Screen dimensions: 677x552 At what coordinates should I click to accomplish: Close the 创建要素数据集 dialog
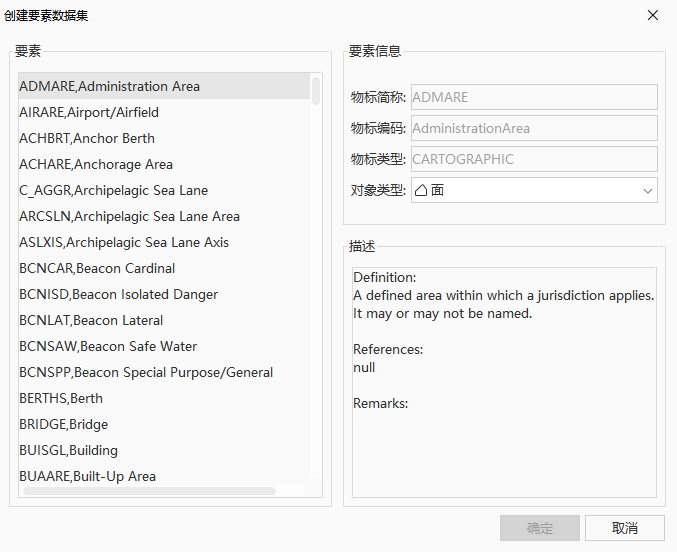click(x=653, y=15)
